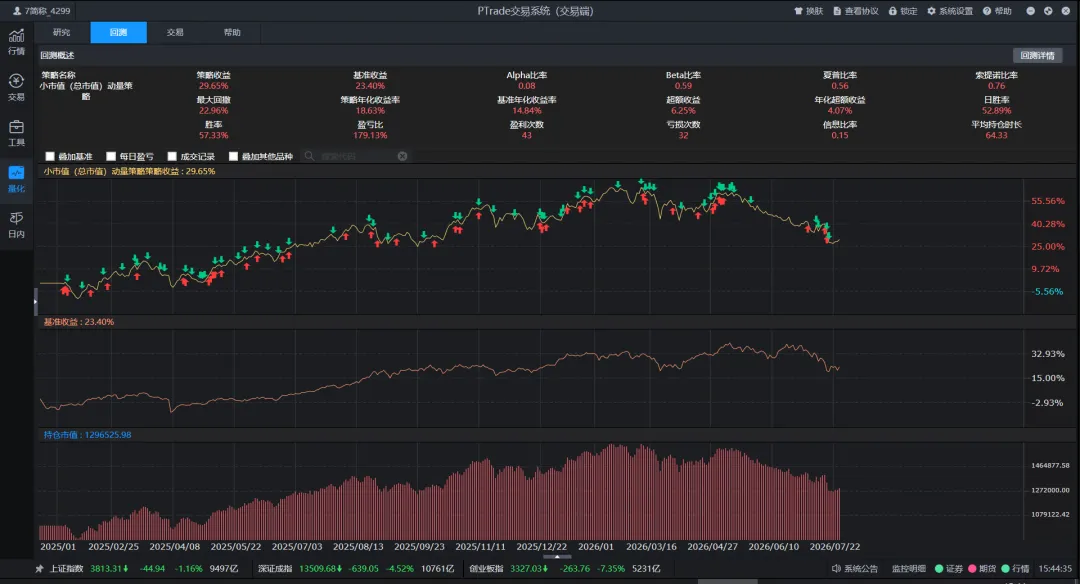This screenshot has width=1080, height=584.
Task: Switch to the 交易 top tab
Action: pyautogui.click(x=175, y=32)
